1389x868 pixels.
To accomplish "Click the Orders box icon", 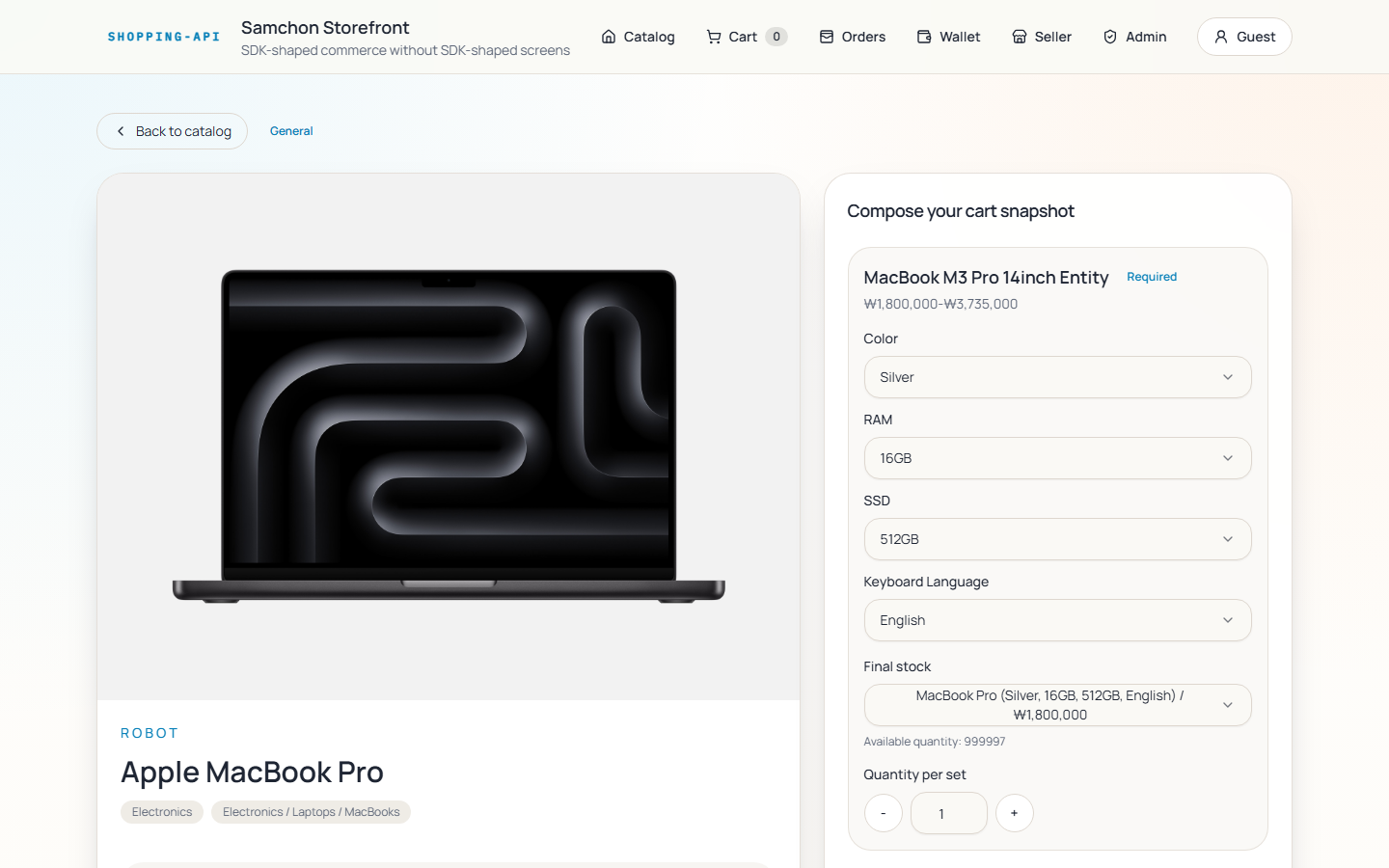I will pyautogui.click(x=827, y=37).
